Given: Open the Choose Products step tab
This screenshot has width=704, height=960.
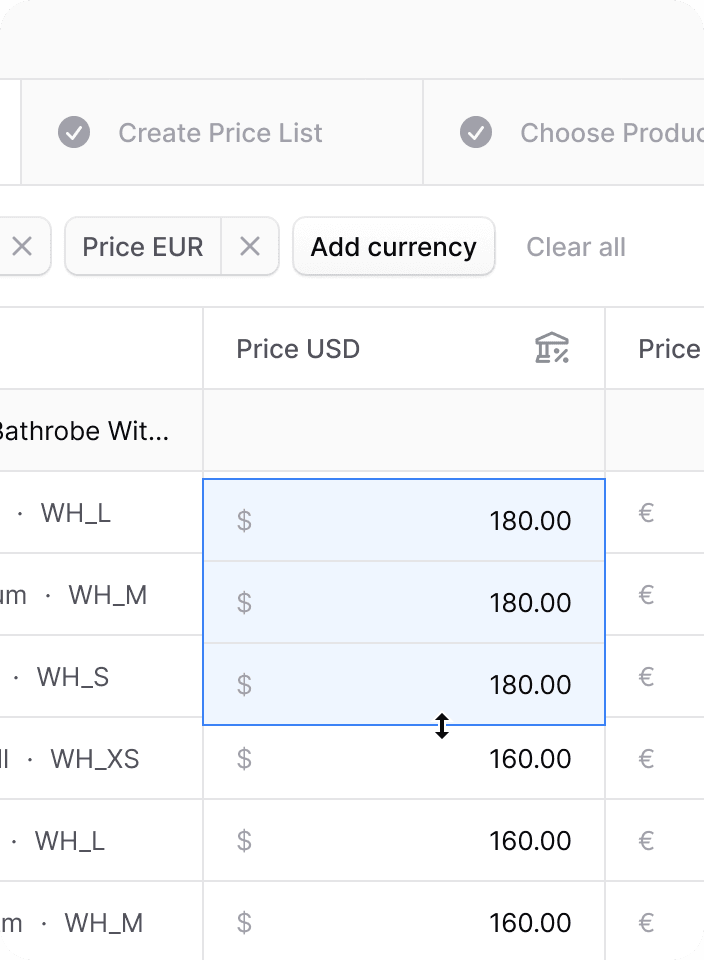Looking at the screenshot, I should [x=564, y=132].
